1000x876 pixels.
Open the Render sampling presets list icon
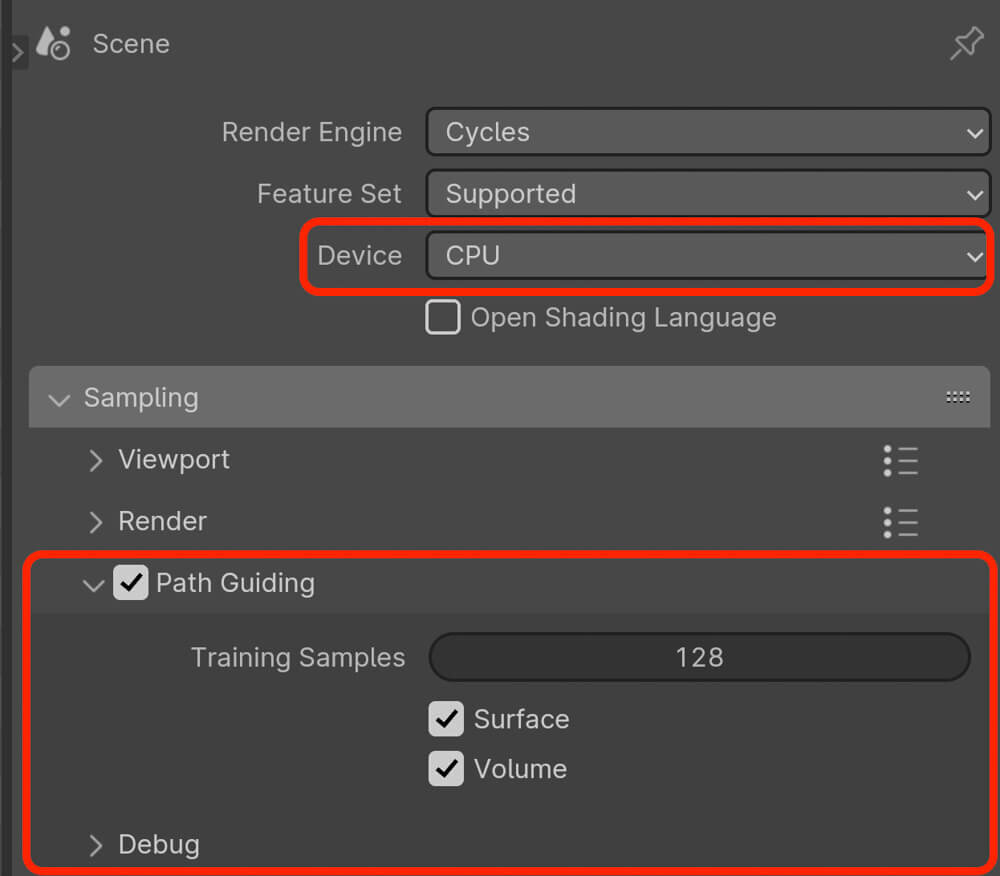point(901,523)
